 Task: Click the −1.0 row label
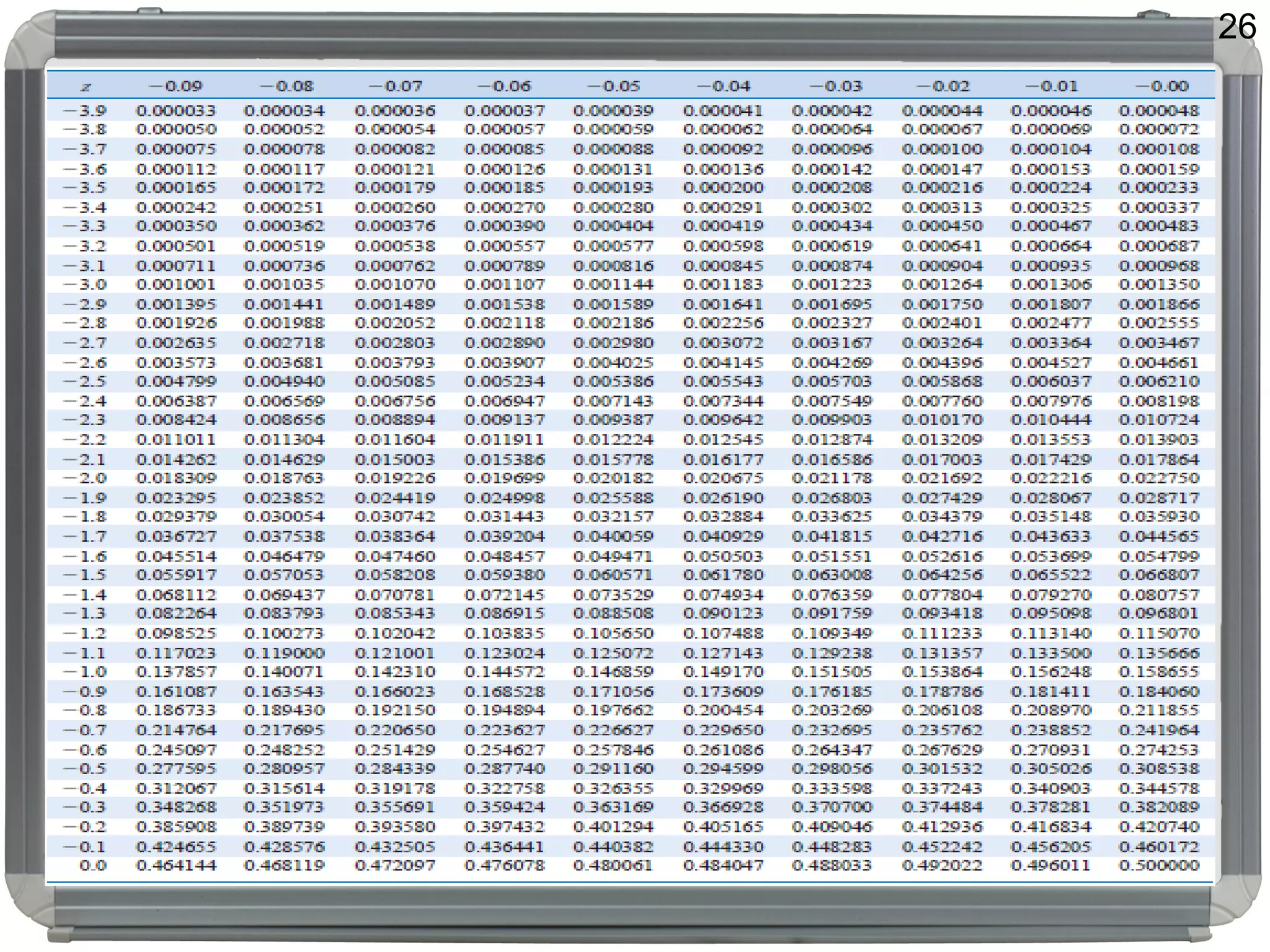click(85, 672)
